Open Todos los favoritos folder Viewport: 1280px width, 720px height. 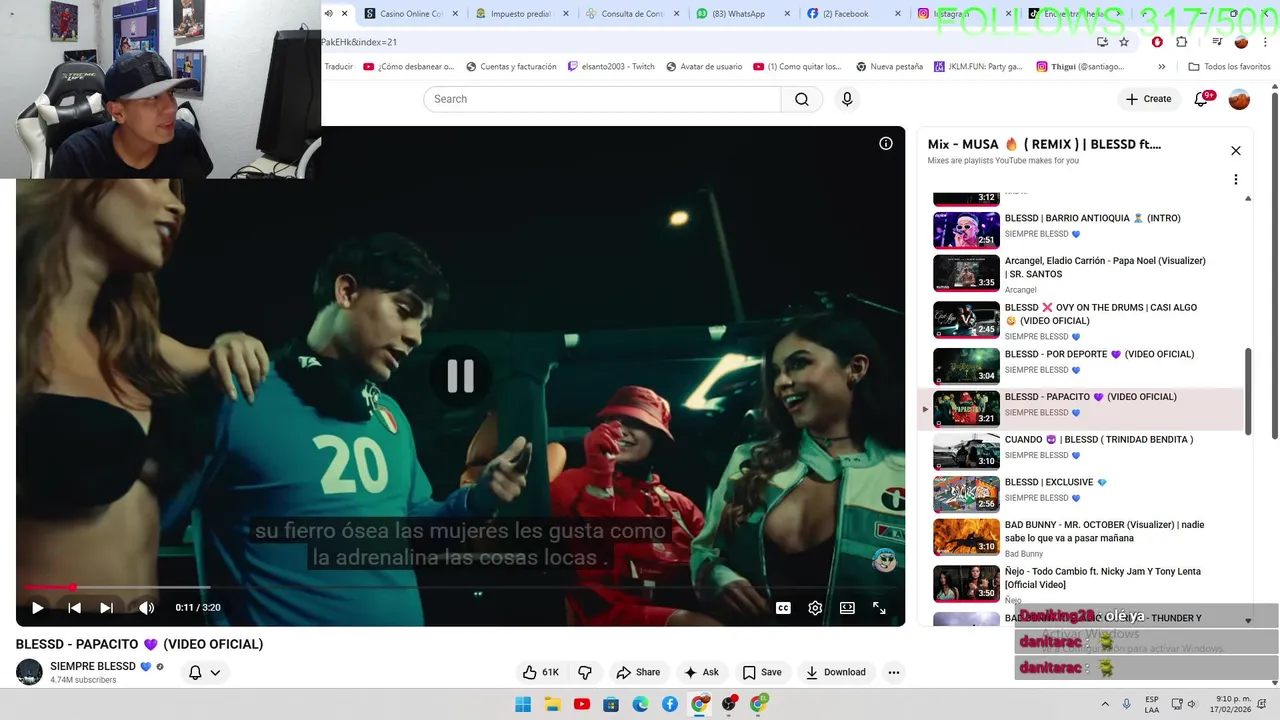1229,67
